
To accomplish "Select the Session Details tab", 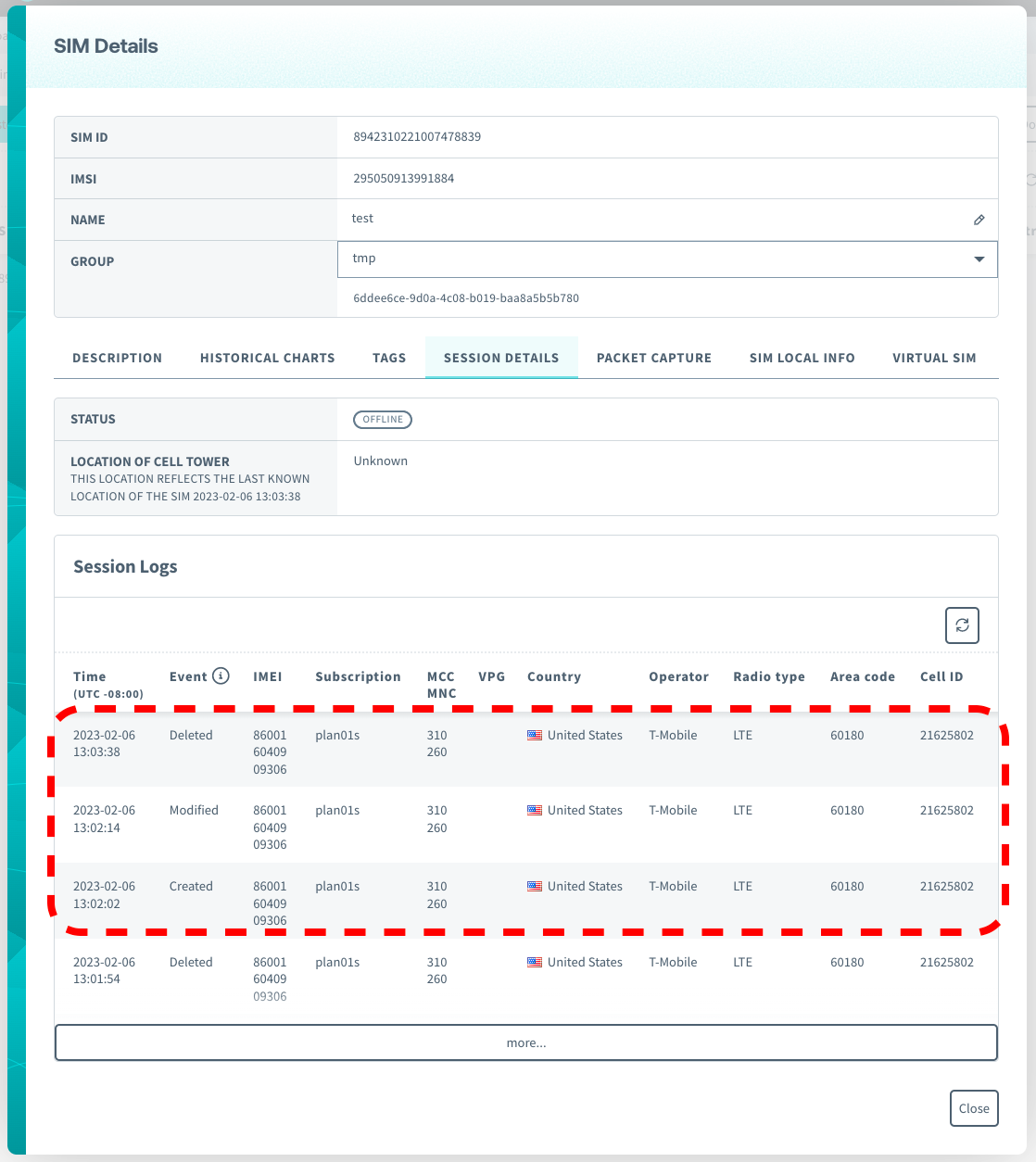I will [501, 358].
